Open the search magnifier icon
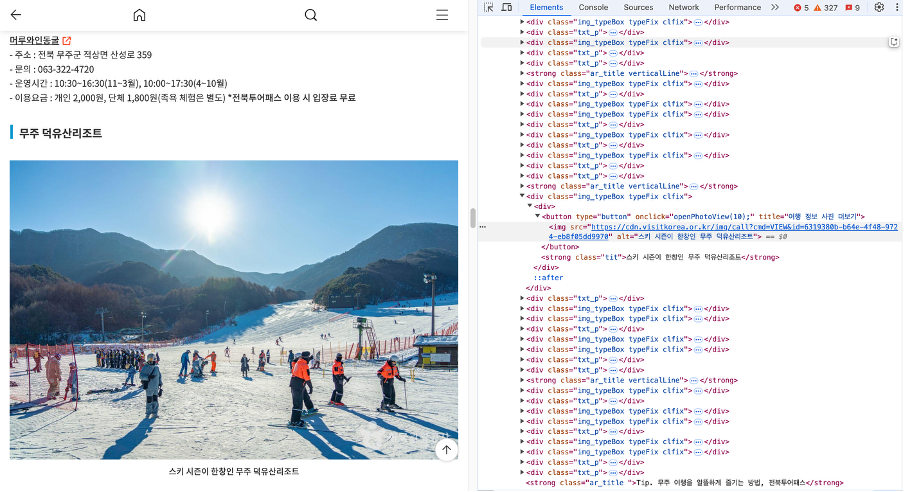This screenshot has width=904, height=492. pyautogui.click(x=311, y=15)
